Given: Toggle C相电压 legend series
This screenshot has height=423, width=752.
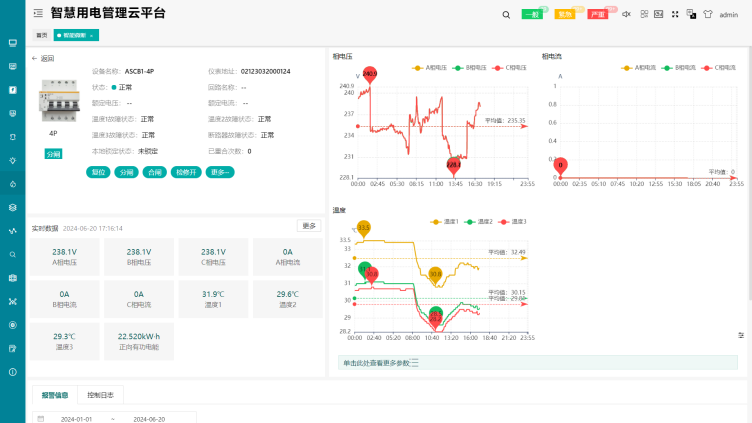Looking at the screenshot, I should coord(509,68).
